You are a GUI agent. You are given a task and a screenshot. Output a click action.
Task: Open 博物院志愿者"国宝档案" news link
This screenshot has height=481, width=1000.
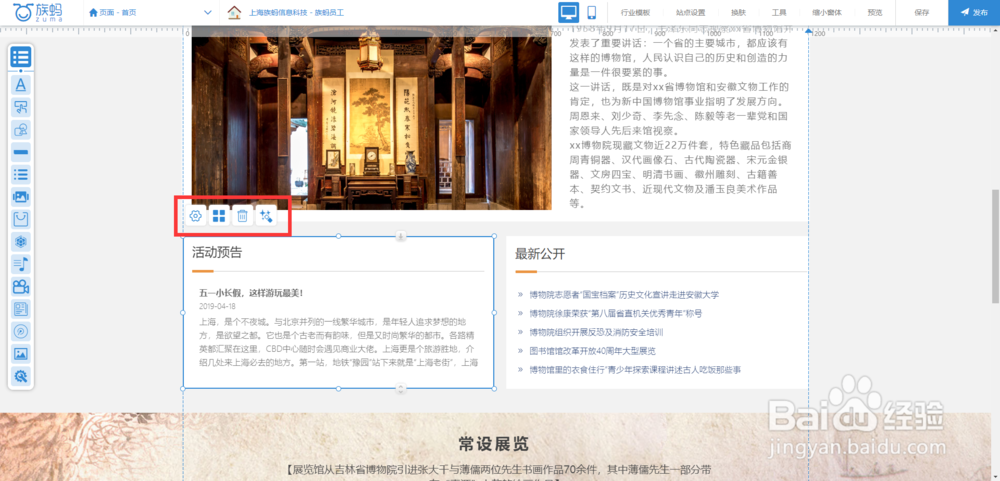tap(623, 295)
